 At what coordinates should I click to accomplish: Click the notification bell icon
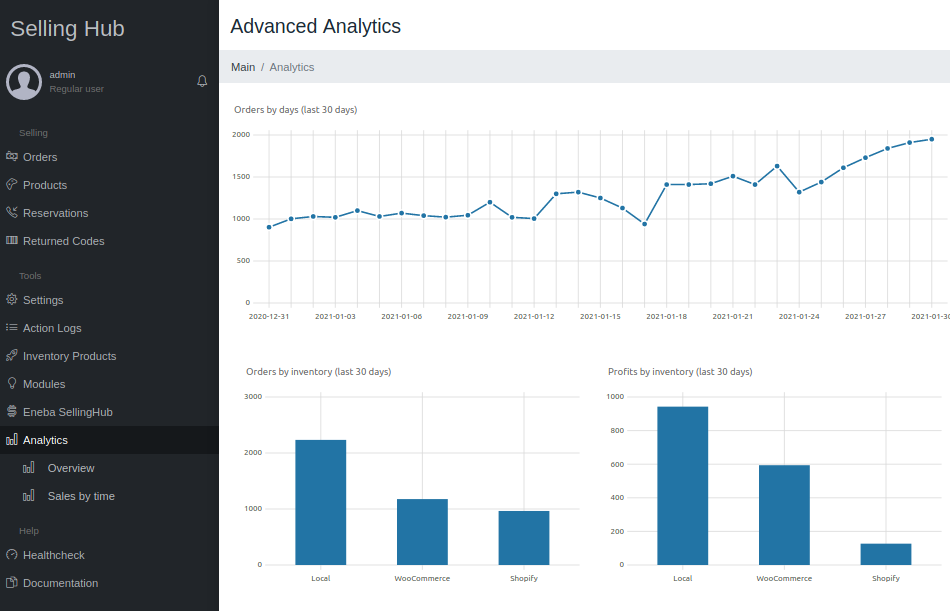(202, 81)
